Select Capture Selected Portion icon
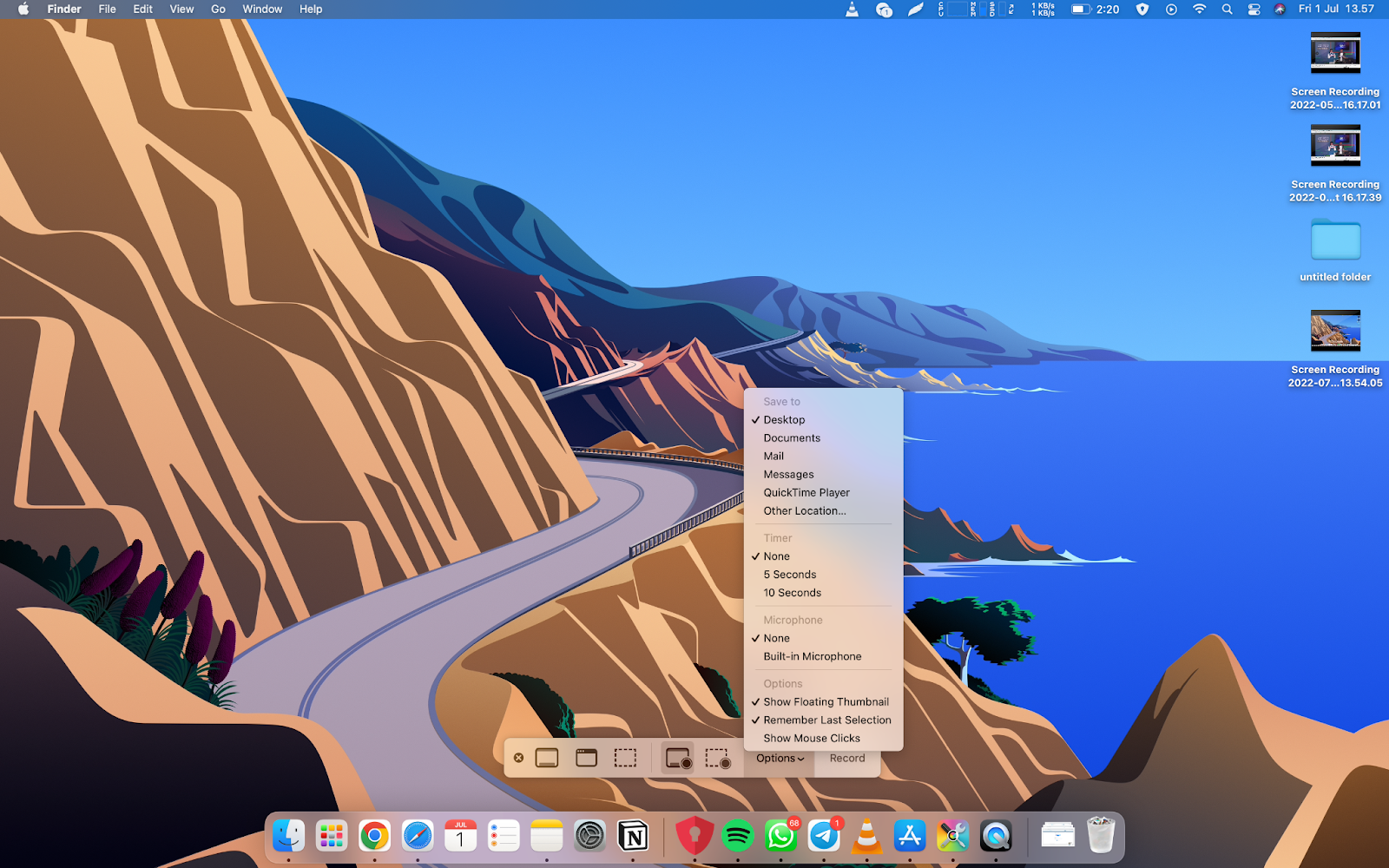The image size is (1389, 868). pos(625,758)
